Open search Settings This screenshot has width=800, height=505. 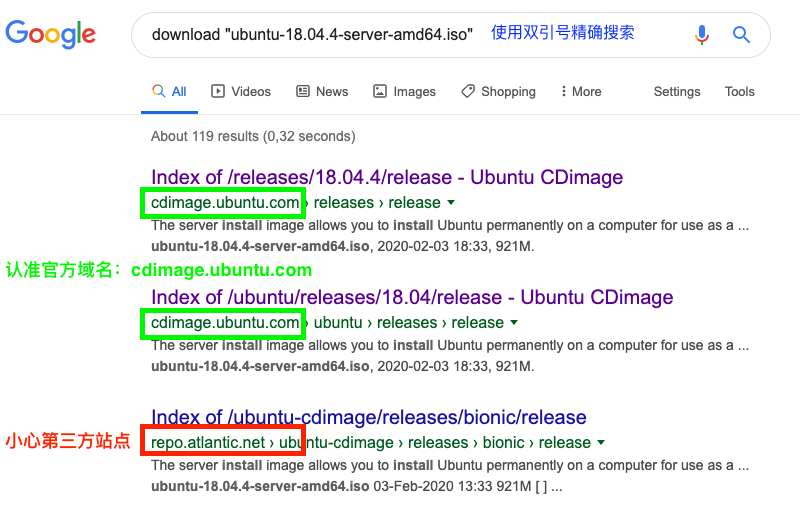click(677, 91)
